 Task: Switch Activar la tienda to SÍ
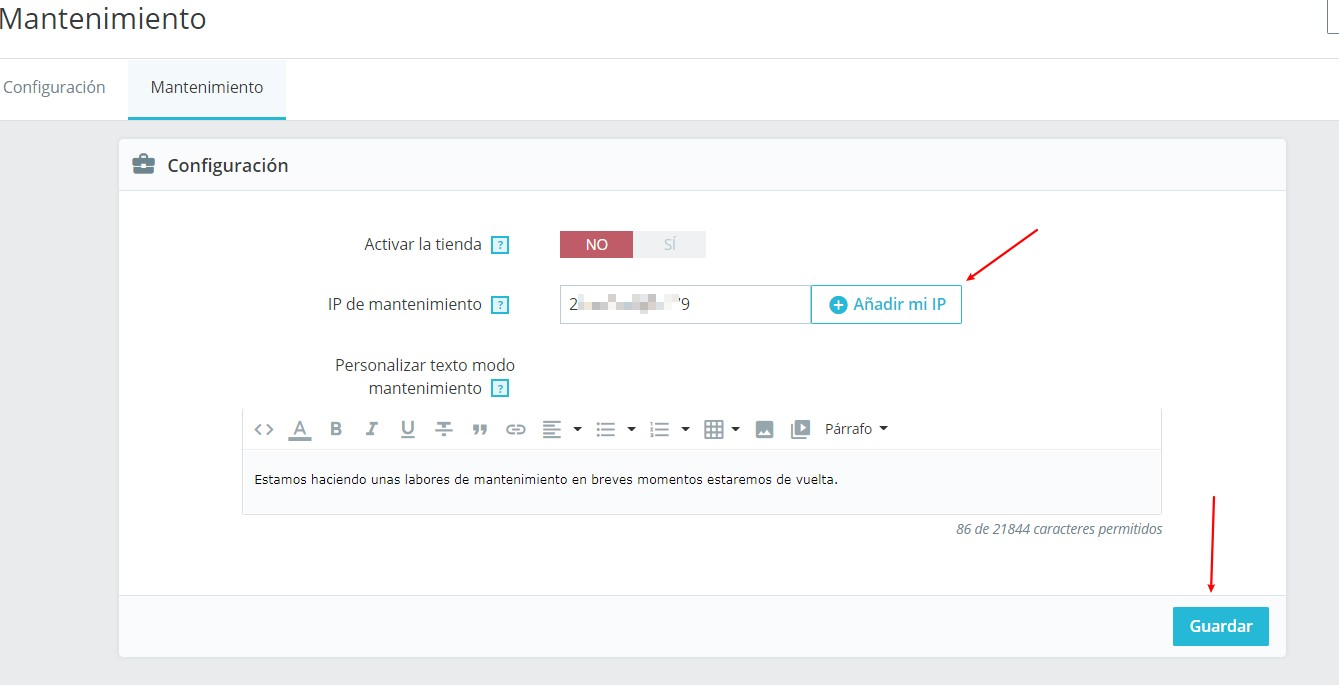[x=669, y=245]
